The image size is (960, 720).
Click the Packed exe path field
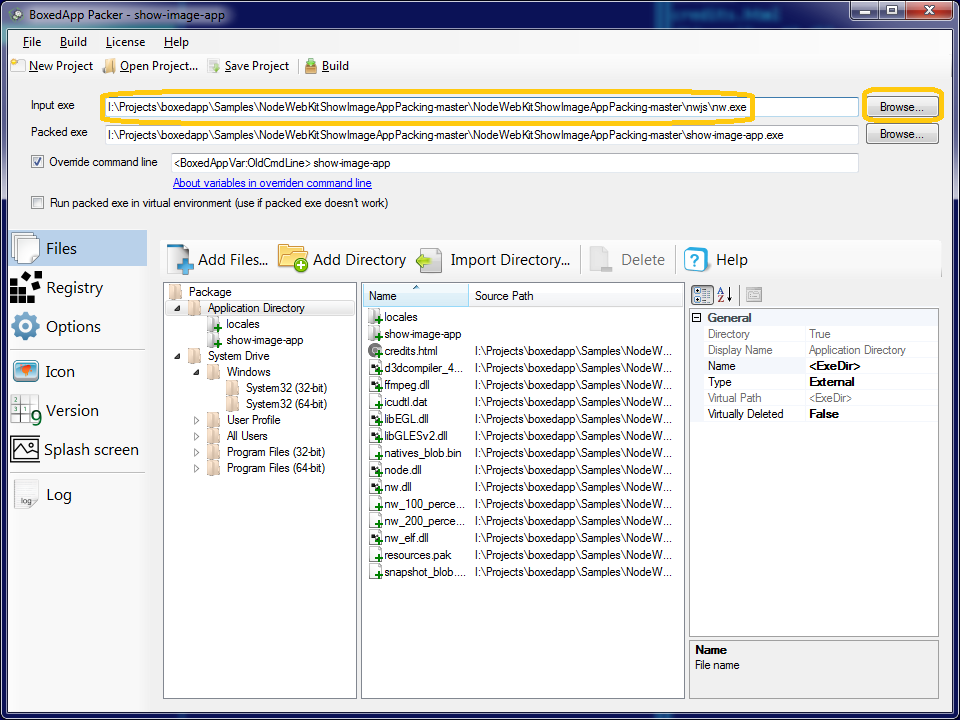click(x=481, y=134)
